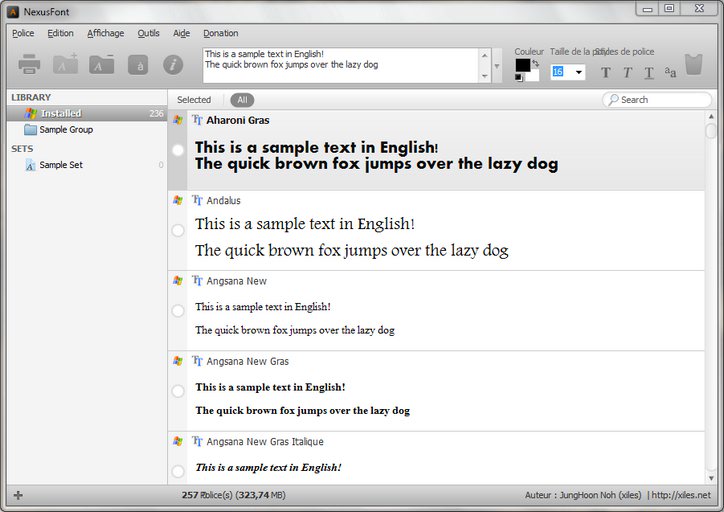Image resolution: width=724 pixels, height=512 pixels.
Task: Open the font info icon
Action: (173, 65)
